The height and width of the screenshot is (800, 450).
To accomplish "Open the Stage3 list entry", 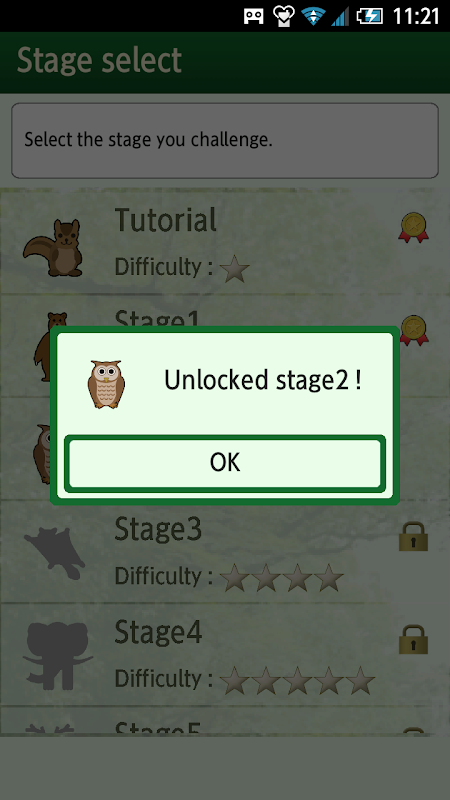I will pyautogui.click(x=225, y=552).
